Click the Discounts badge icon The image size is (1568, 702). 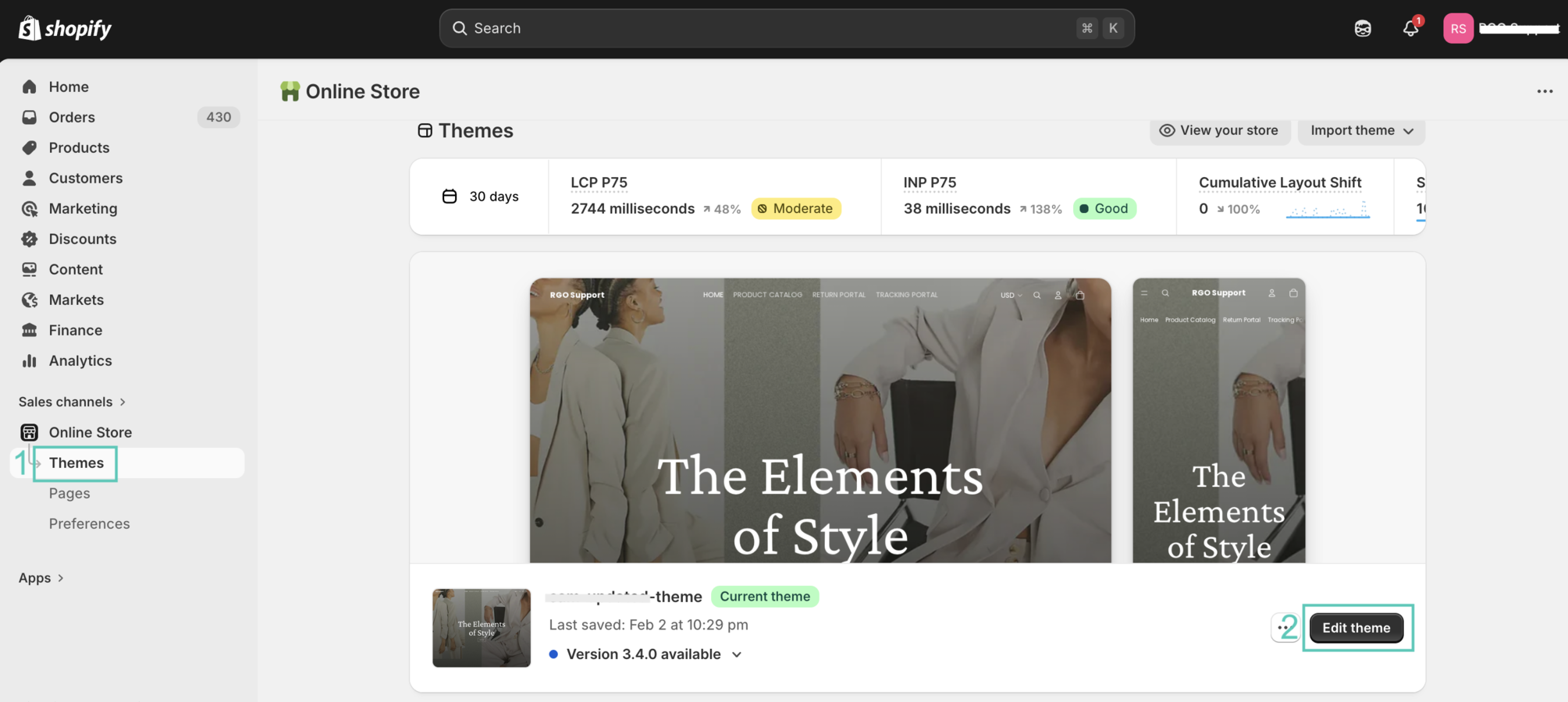tap(30, 239)
